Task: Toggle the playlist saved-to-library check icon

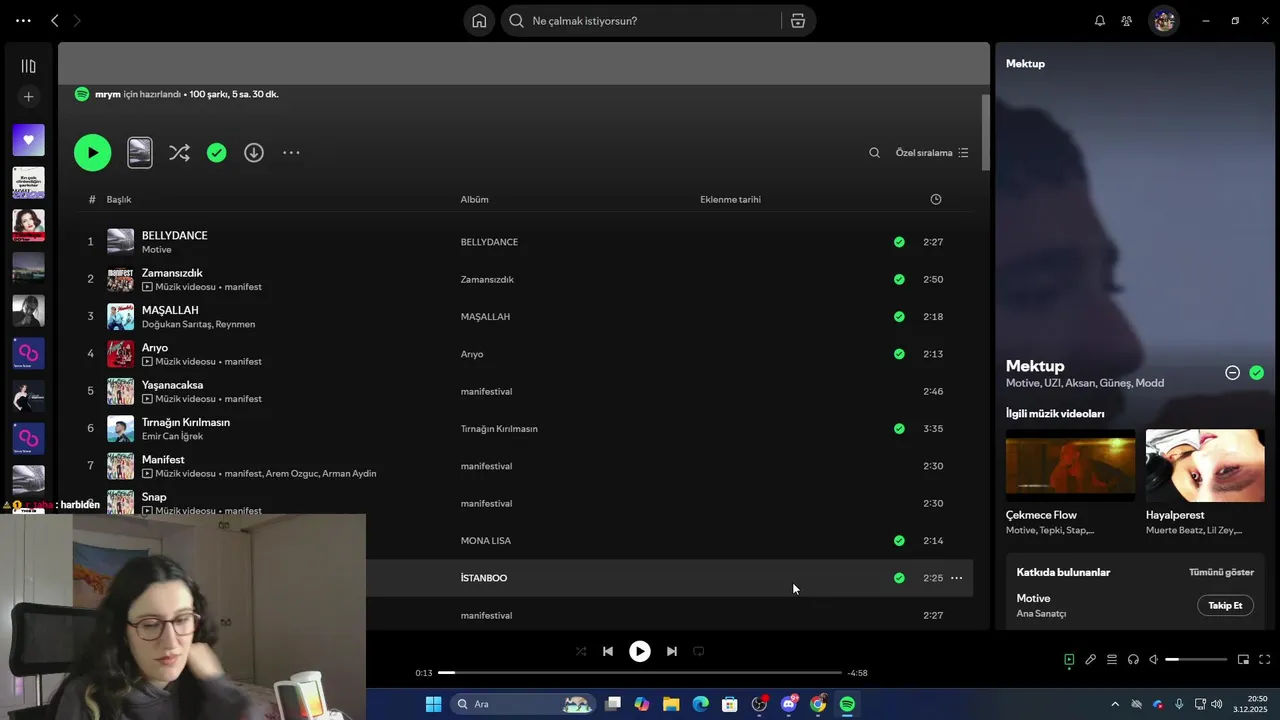Action: click(217, 153)
